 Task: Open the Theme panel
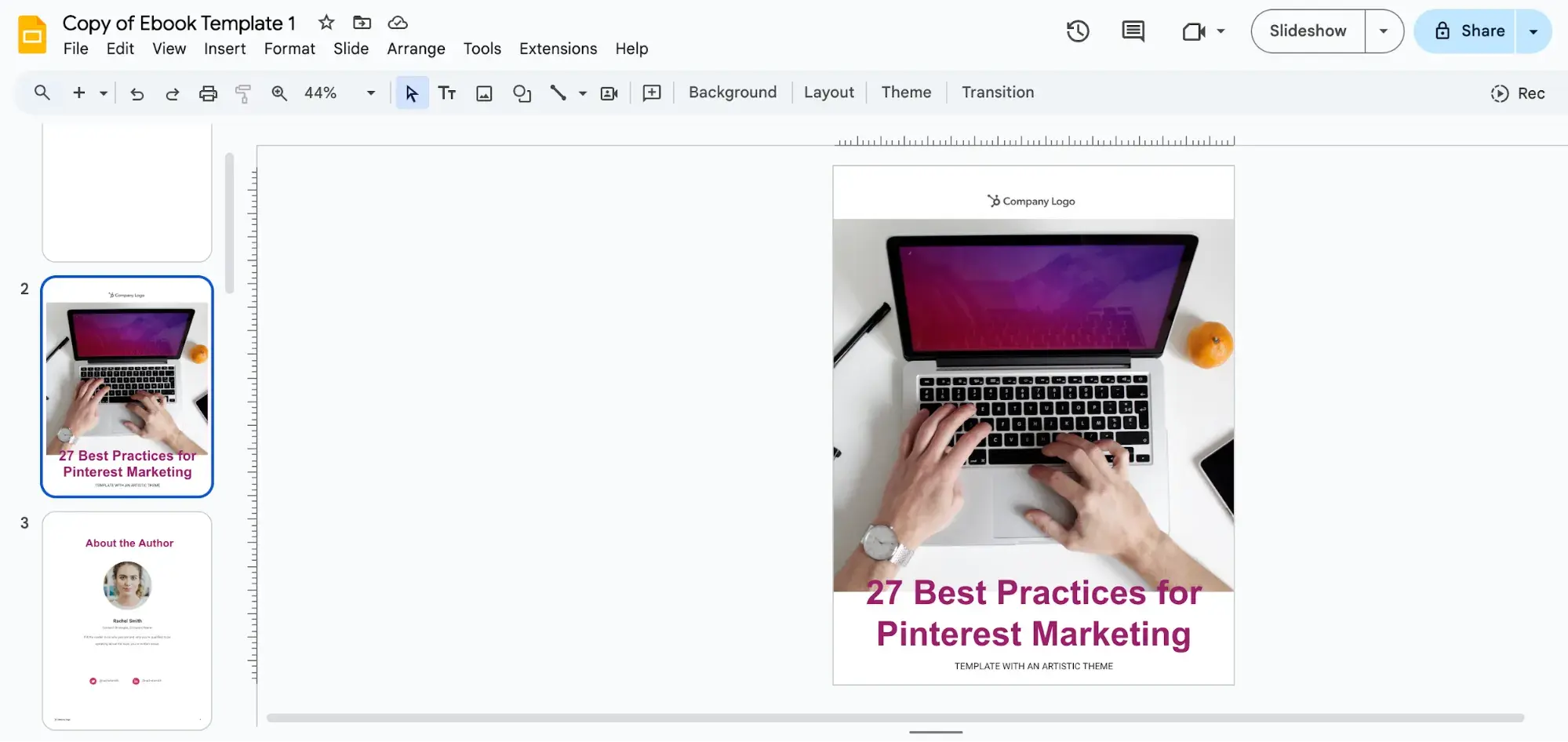(906, 93)
